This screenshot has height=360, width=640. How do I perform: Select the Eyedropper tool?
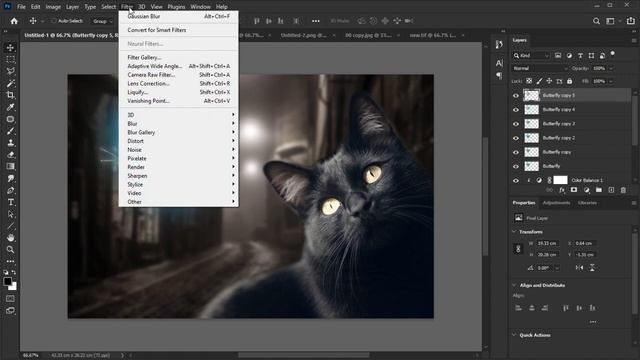tap(10, 107)
